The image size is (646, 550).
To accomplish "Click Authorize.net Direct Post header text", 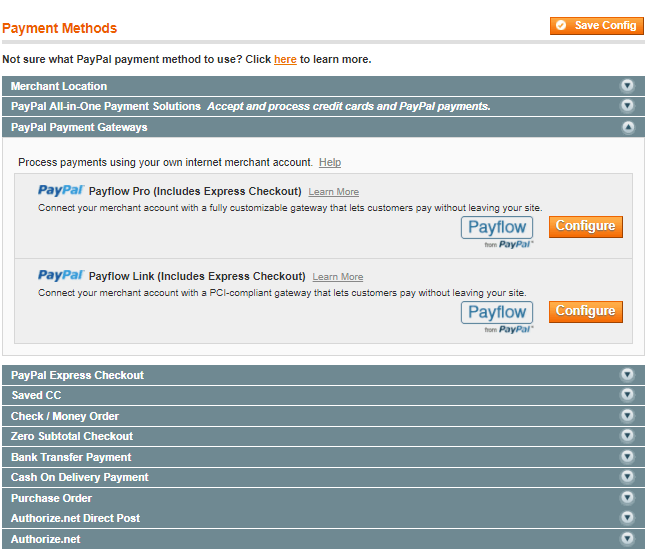I will 75,518.
